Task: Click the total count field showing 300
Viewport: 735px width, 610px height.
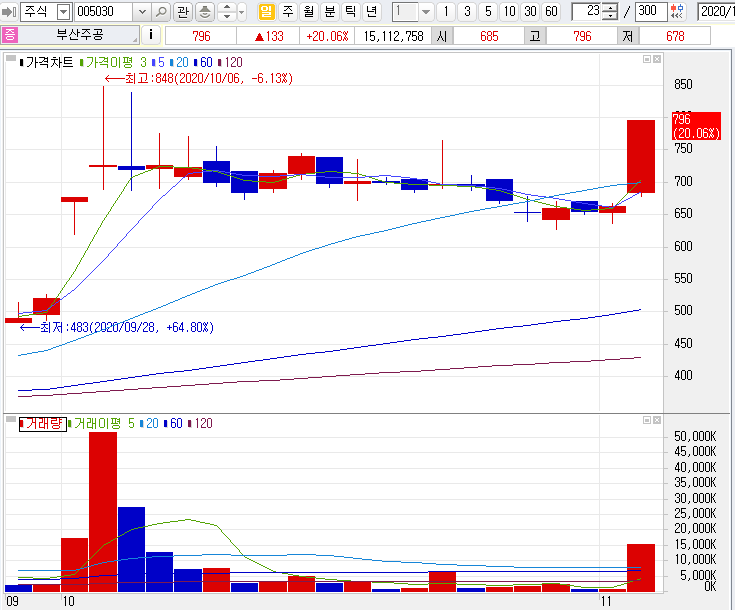Action: [651, 11]
